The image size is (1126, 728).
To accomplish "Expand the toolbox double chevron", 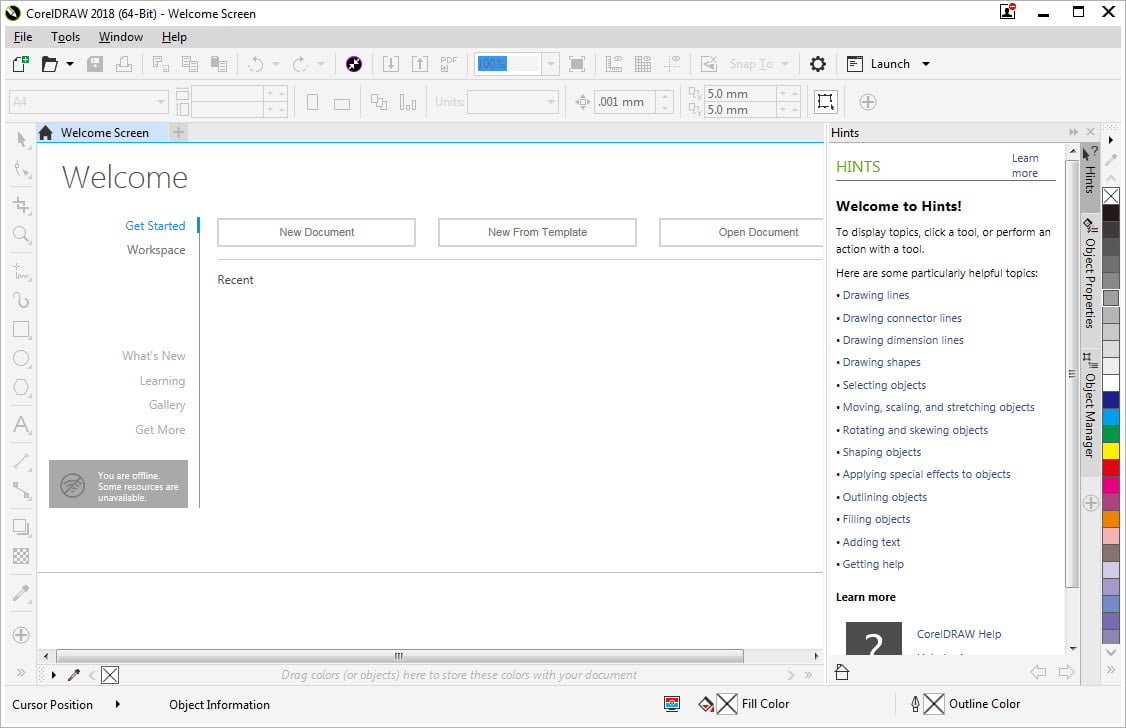I will coord(21,673).
